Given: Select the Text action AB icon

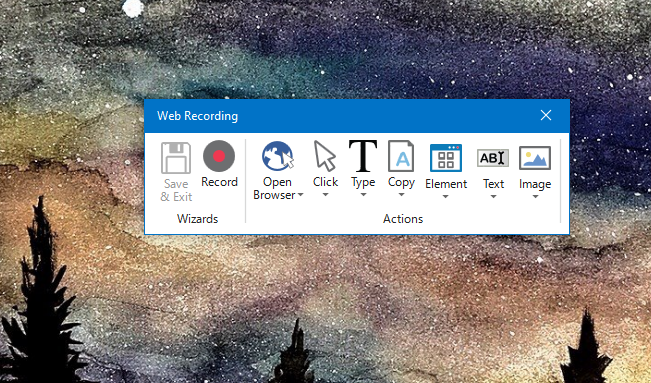Looking at the screenshot, I should (x=493, y=158).
